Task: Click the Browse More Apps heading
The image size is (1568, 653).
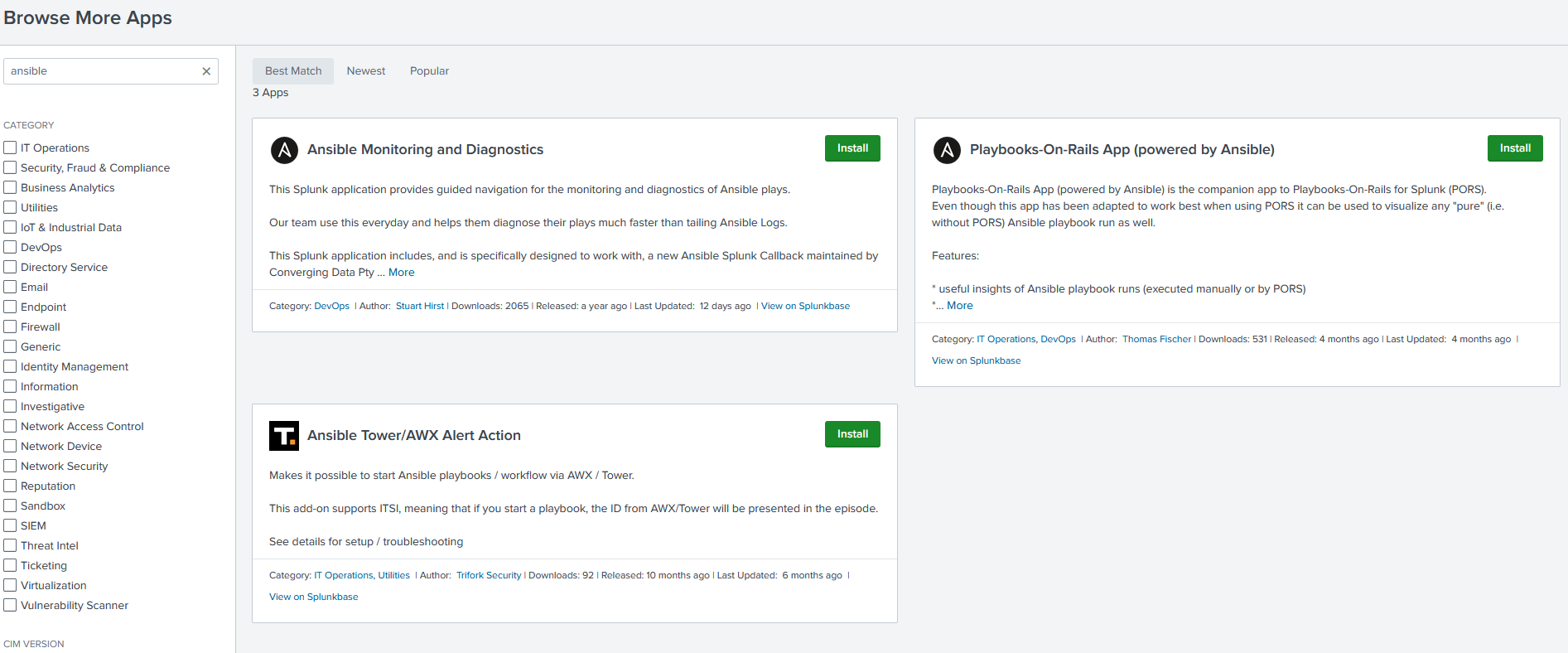Action: (88, 18)
